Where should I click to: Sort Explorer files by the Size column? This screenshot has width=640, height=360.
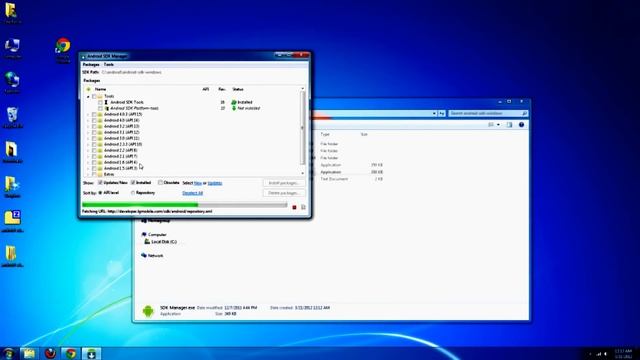(364, 134)
